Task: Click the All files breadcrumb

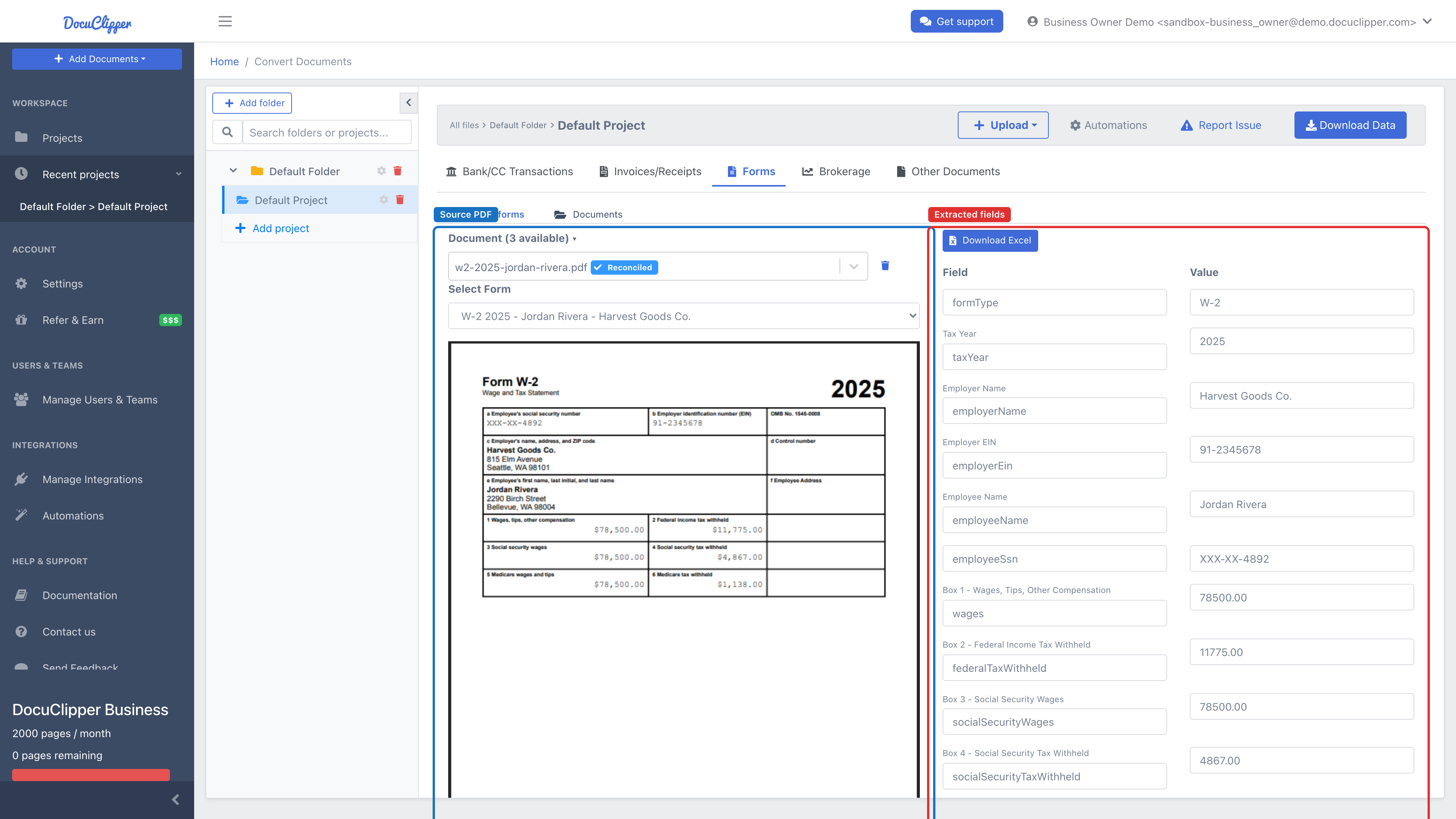Action: 464,126
